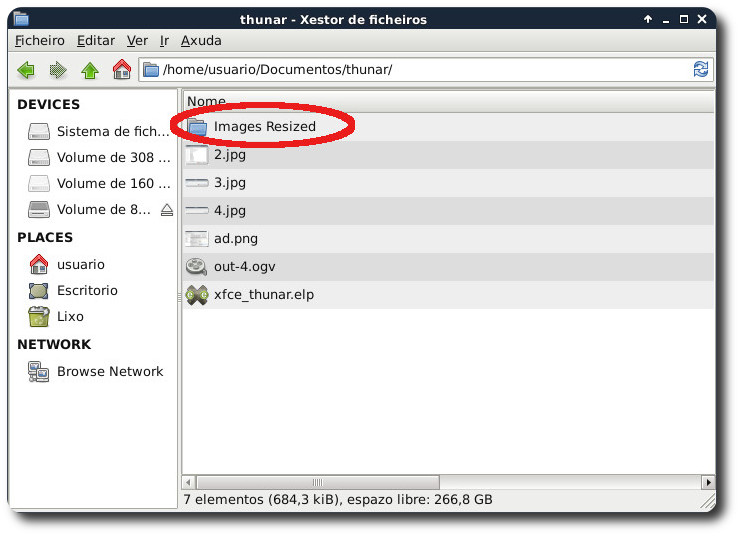The height and width of the screenshot is (536, 740).
Task: Sort files by the Nome column header
Action: (206, 101)
